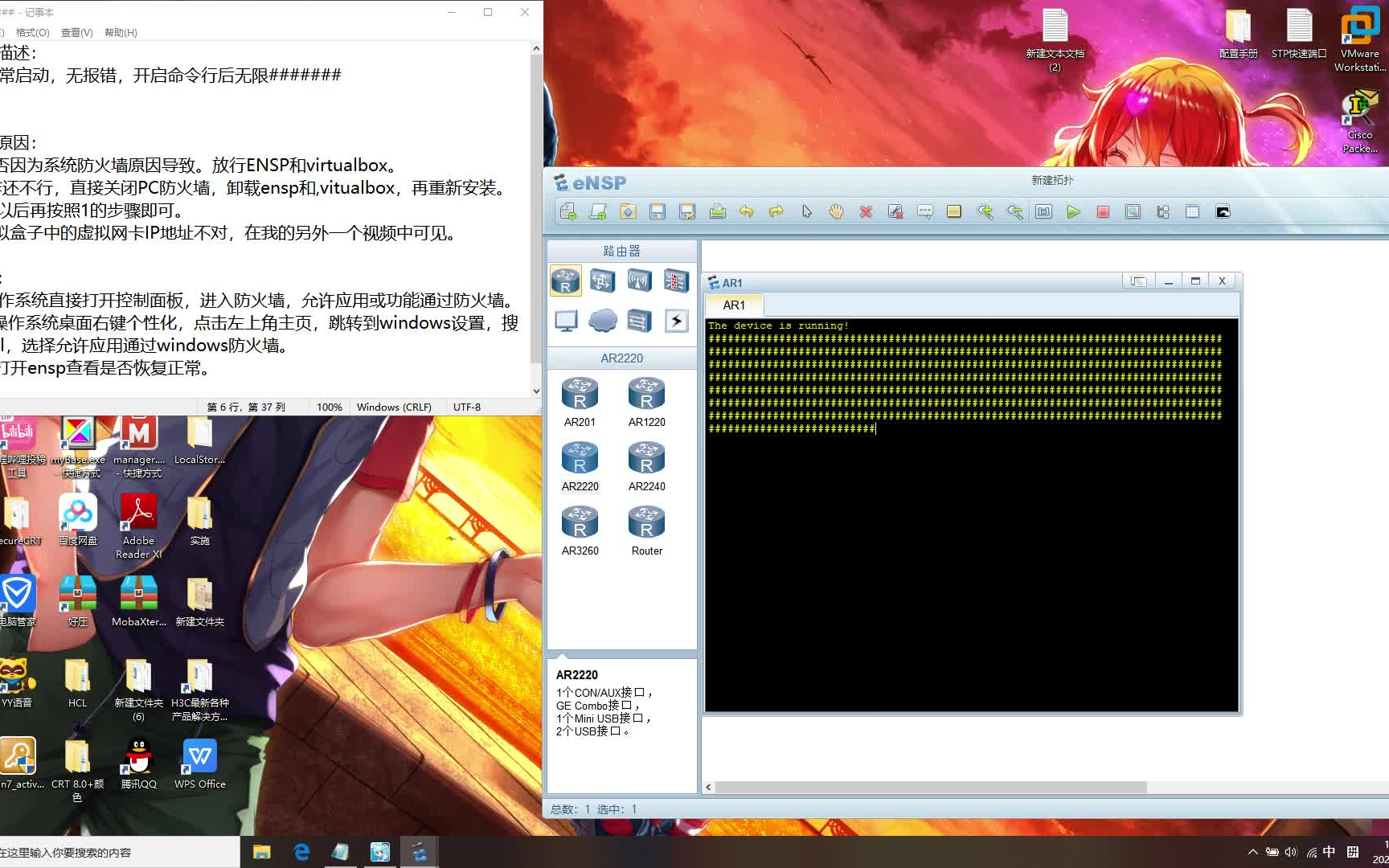Viewport: 1389px width, 868px height.
Task: Pick the AR201 router model
Action: tap(580, 402)
